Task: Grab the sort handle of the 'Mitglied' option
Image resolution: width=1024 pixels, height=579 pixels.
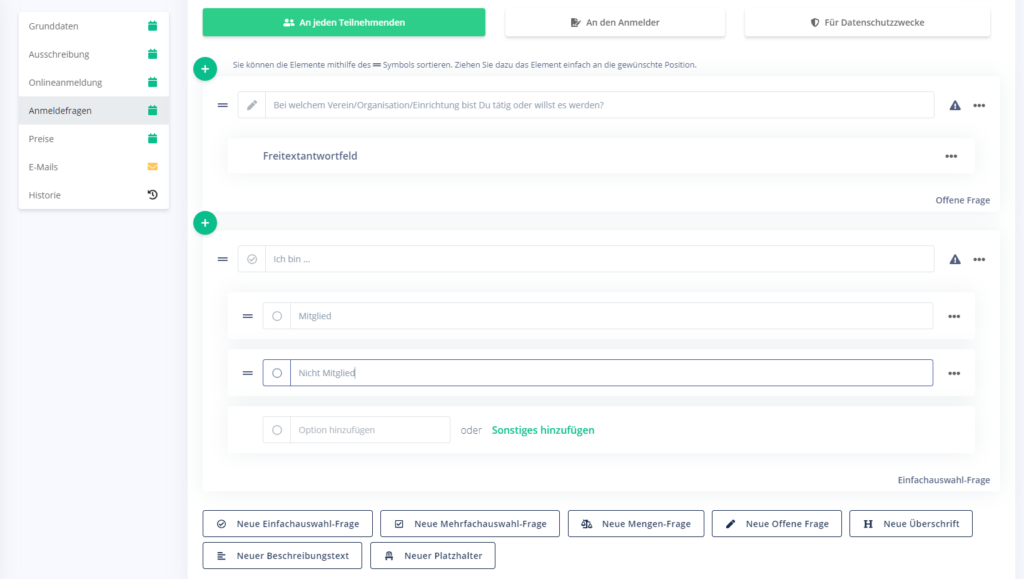Action: [x=247, y=316]
